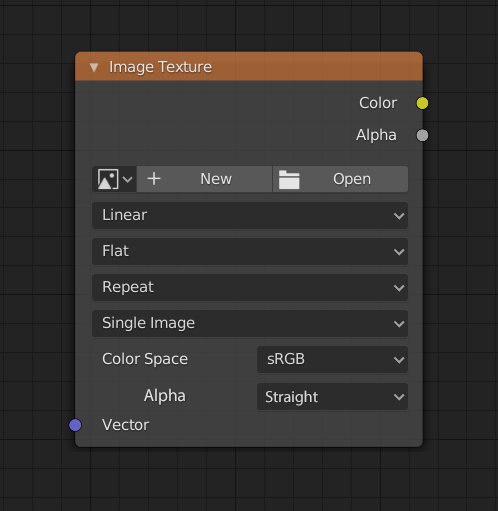
Task: Open the Repeat extension dropdown
Action: coord(250,287)
